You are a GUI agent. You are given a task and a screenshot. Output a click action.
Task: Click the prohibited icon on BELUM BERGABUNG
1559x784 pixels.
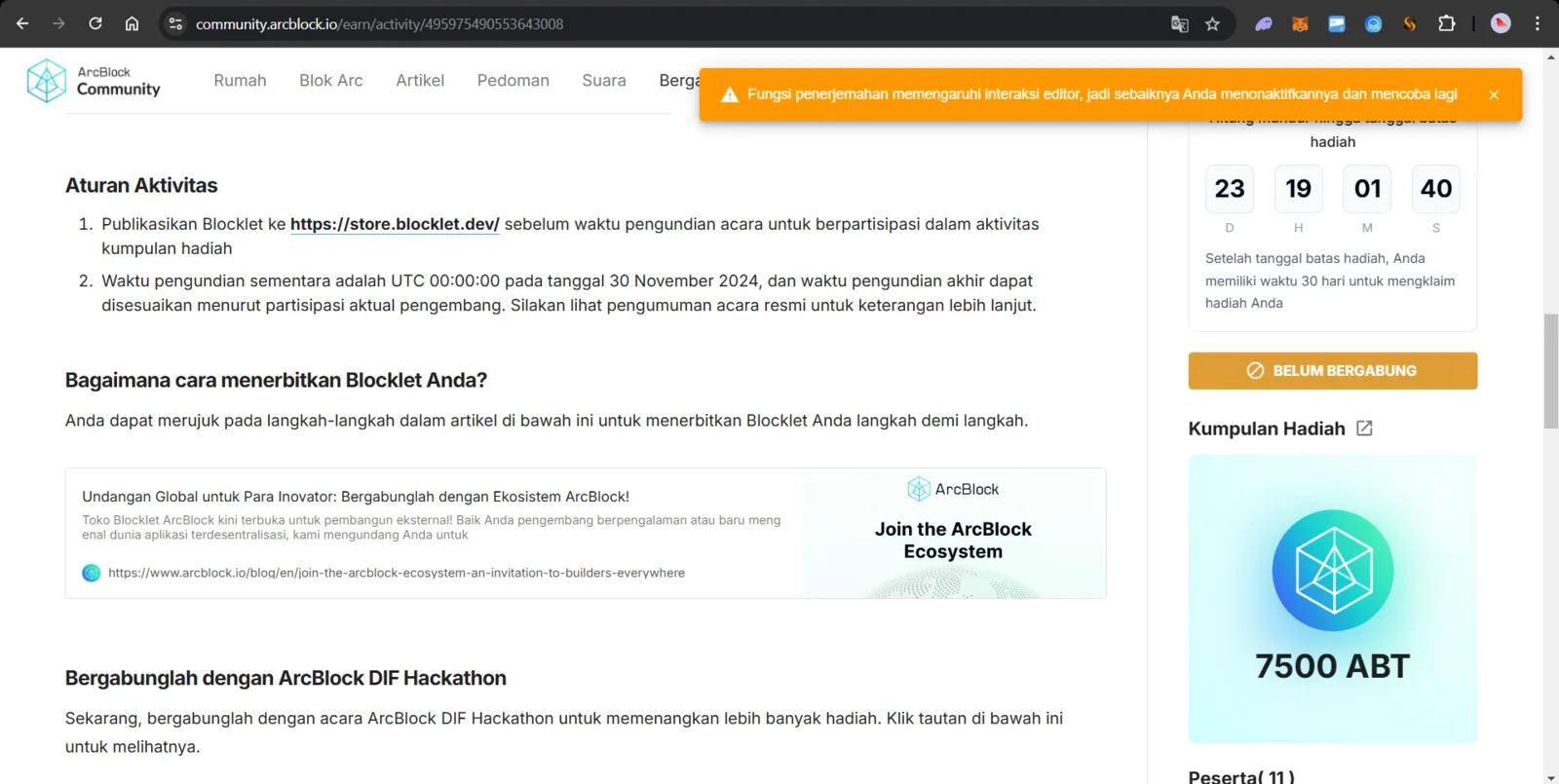(1255, 371)
